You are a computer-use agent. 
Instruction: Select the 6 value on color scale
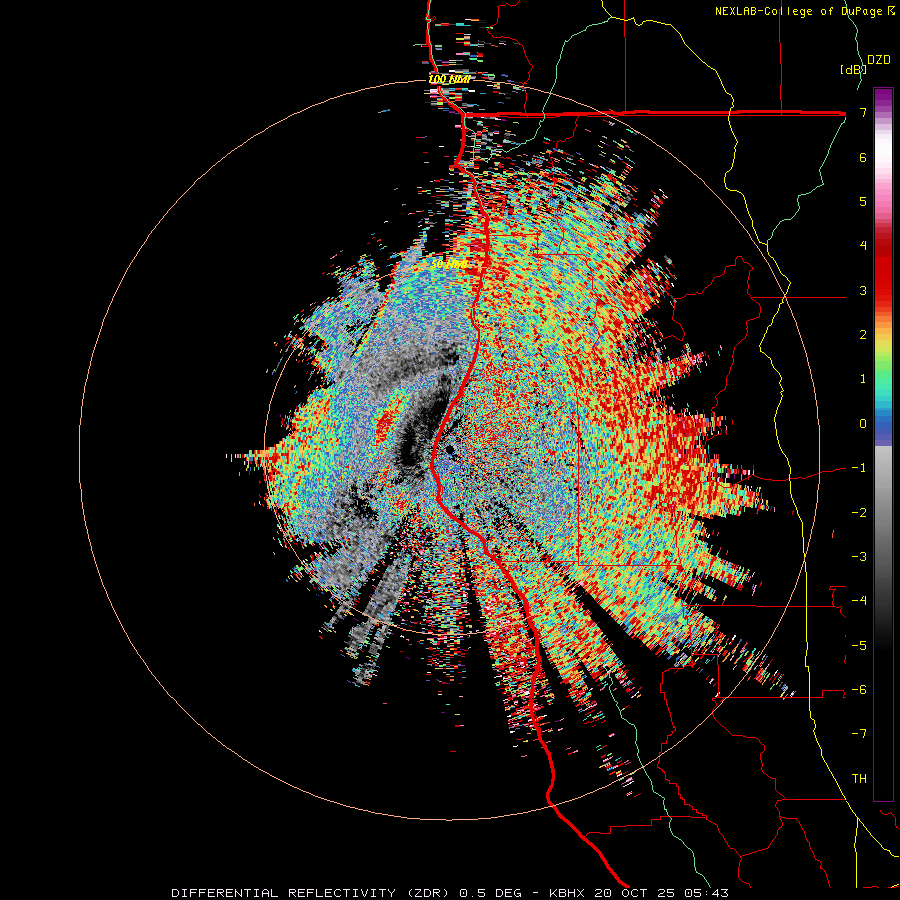coord(863,157)
